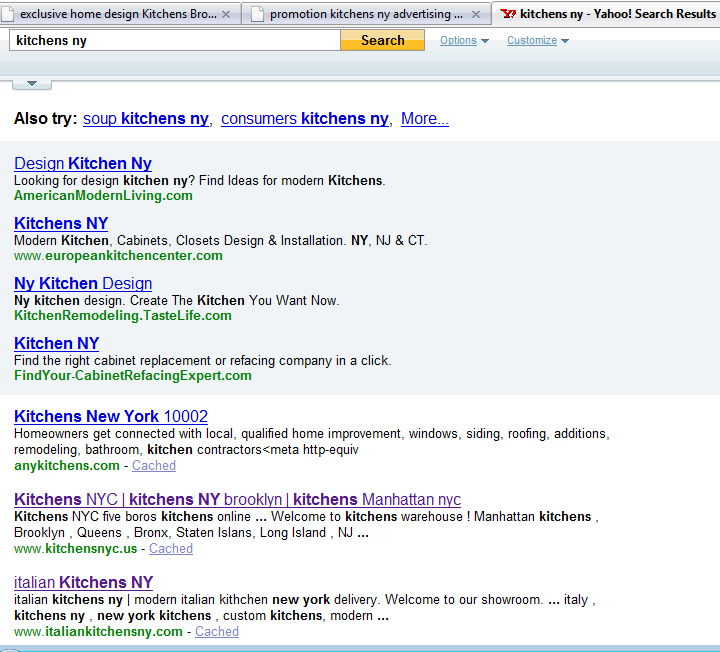Image resolution: width=720 pixels, height=652 pixels.
Task: Visit the AmericanModernLiving.com URL
Action: click(103, 196)
